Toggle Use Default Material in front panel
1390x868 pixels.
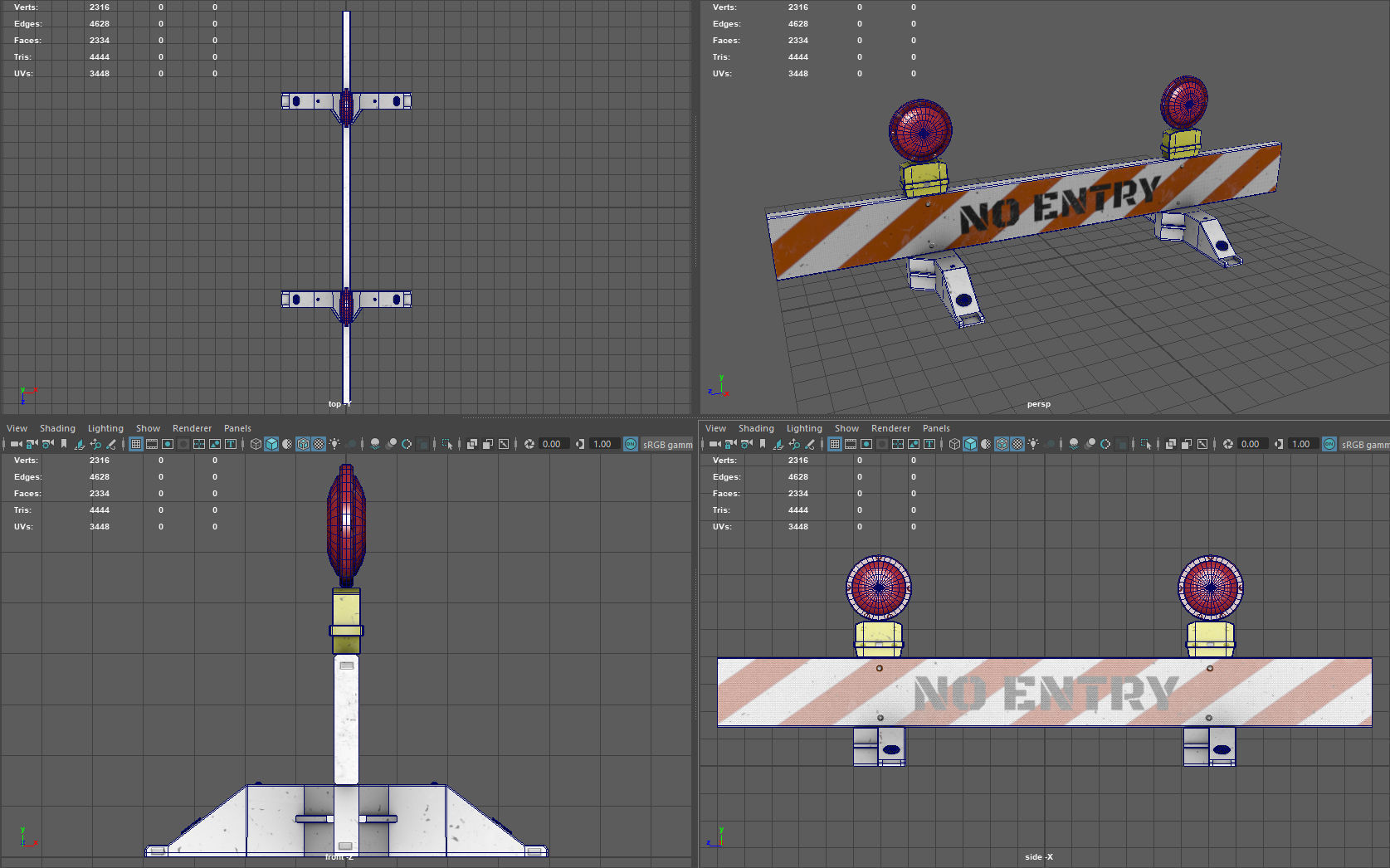click(x=287, y=444)
